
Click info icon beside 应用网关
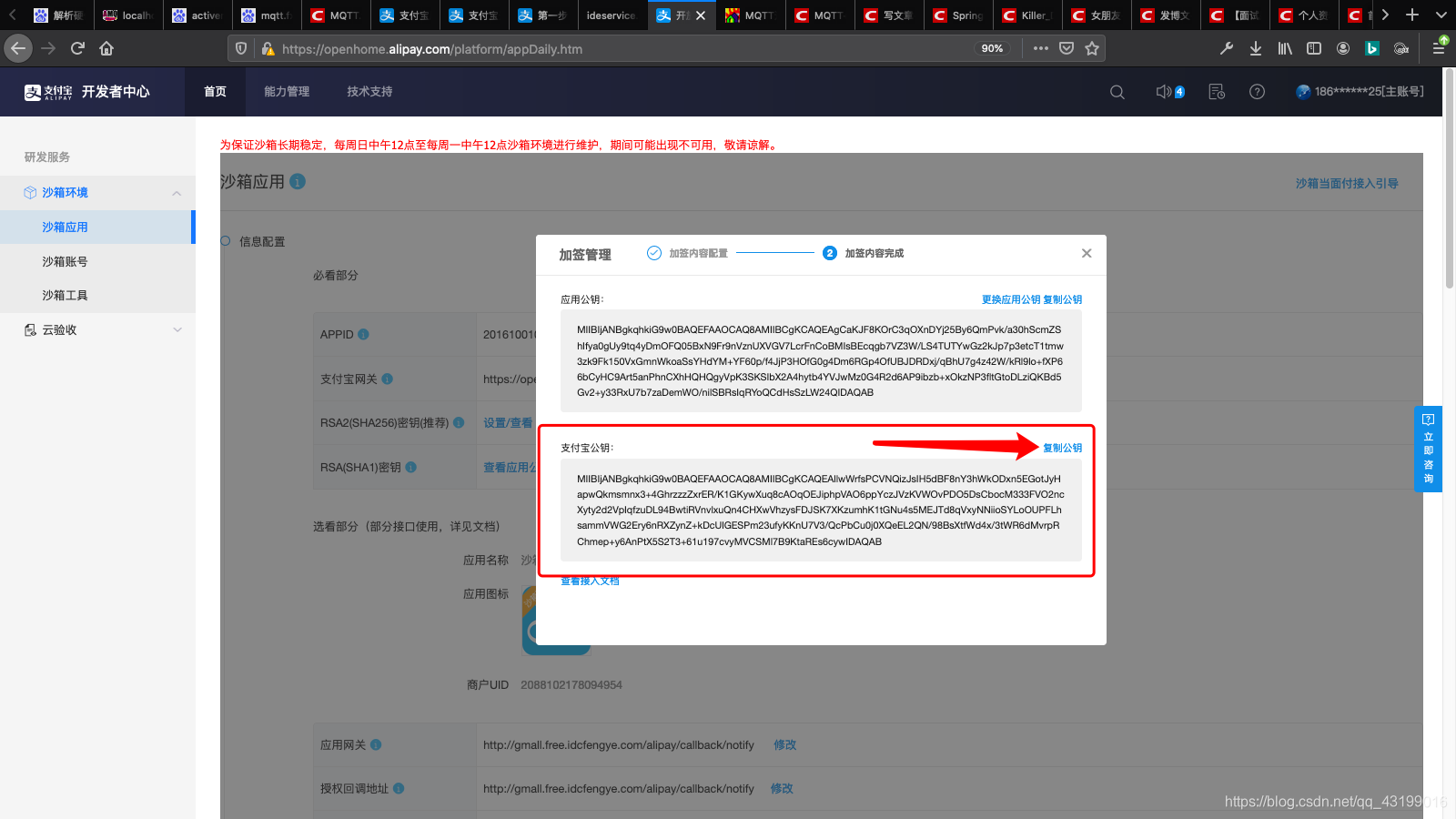point(376,744)
